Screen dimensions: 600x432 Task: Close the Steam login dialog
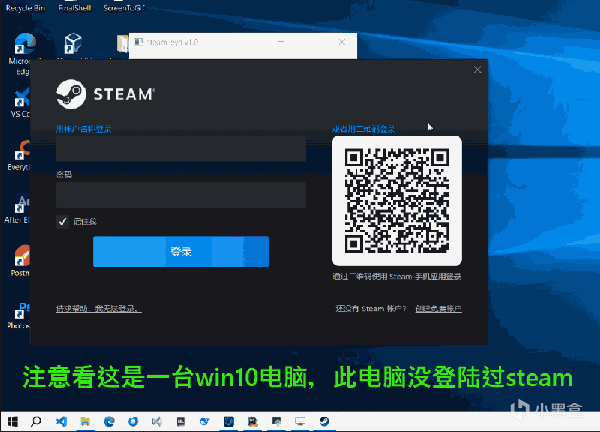point(477,70)
